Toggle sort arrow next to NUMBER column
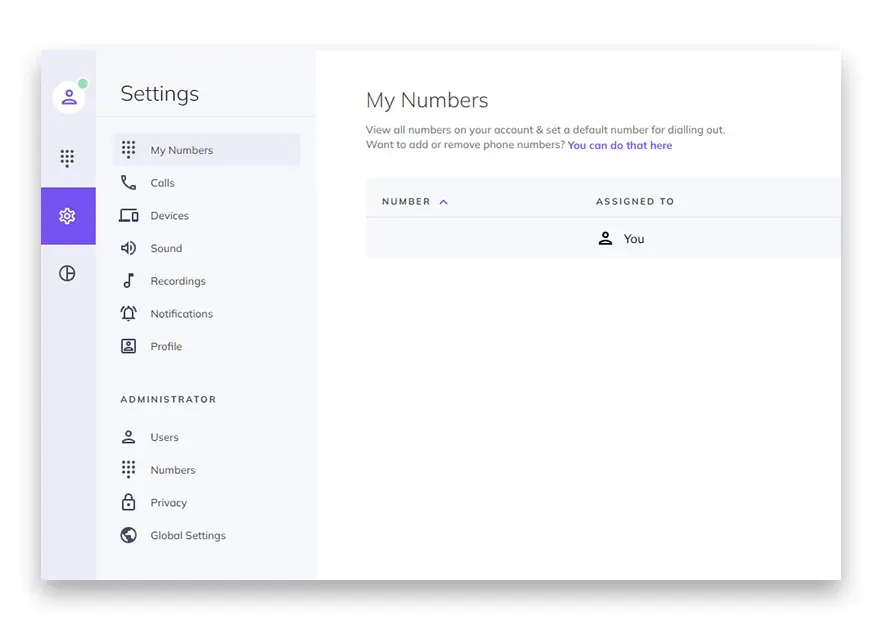 tap(444, 202)
